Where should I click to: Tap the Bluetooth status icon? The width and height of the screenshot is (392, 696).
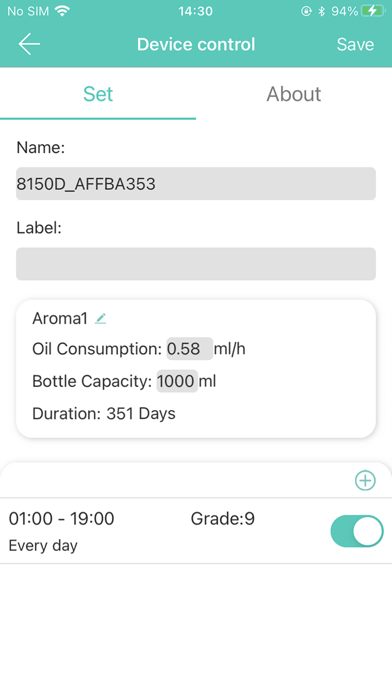point(322,12)
